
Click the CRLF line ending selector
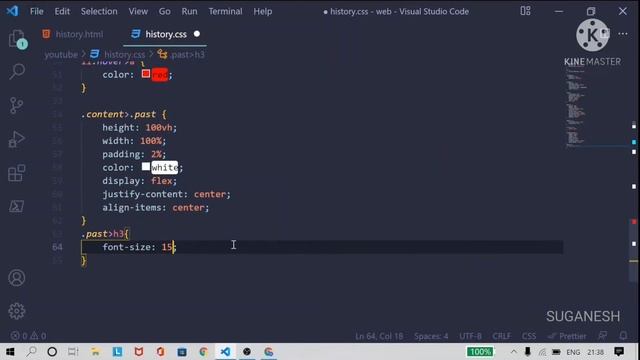(501, 336)
